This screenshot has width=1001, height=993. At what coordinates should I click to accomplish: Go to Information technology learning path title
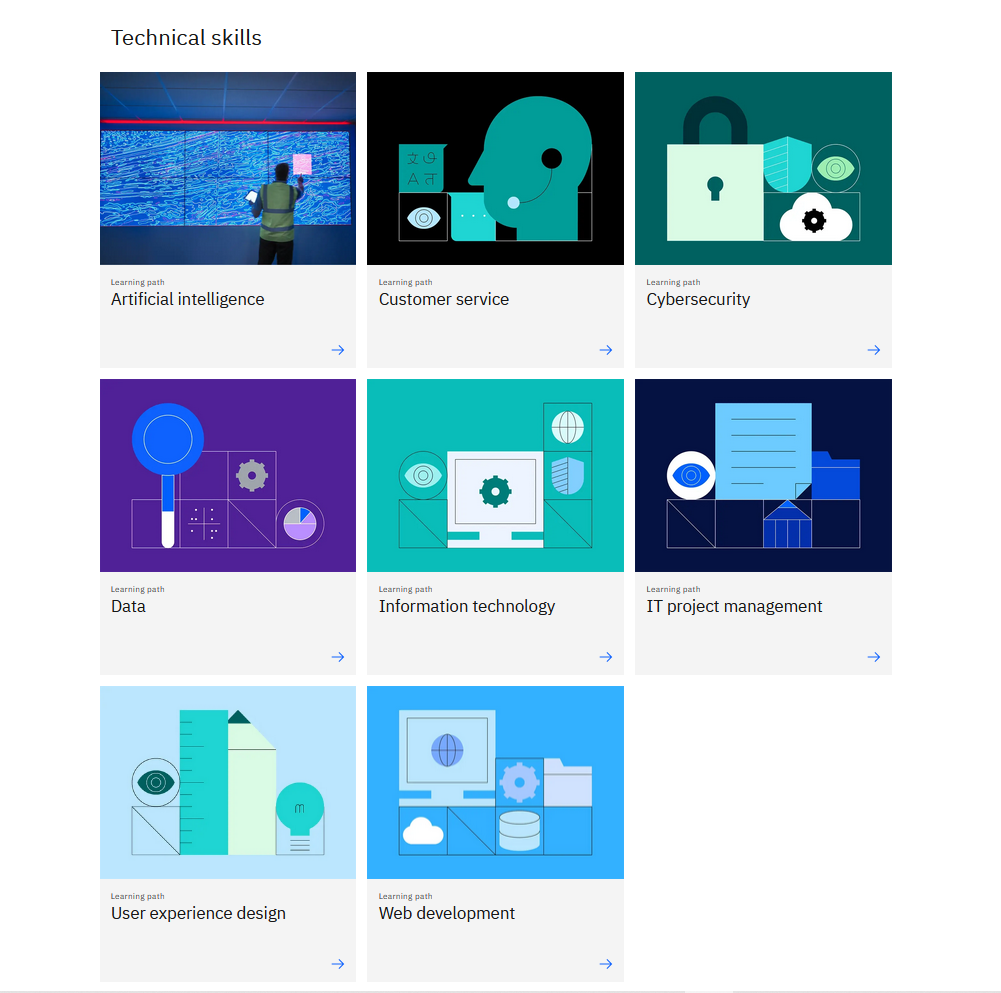click(x=466, y=606)
